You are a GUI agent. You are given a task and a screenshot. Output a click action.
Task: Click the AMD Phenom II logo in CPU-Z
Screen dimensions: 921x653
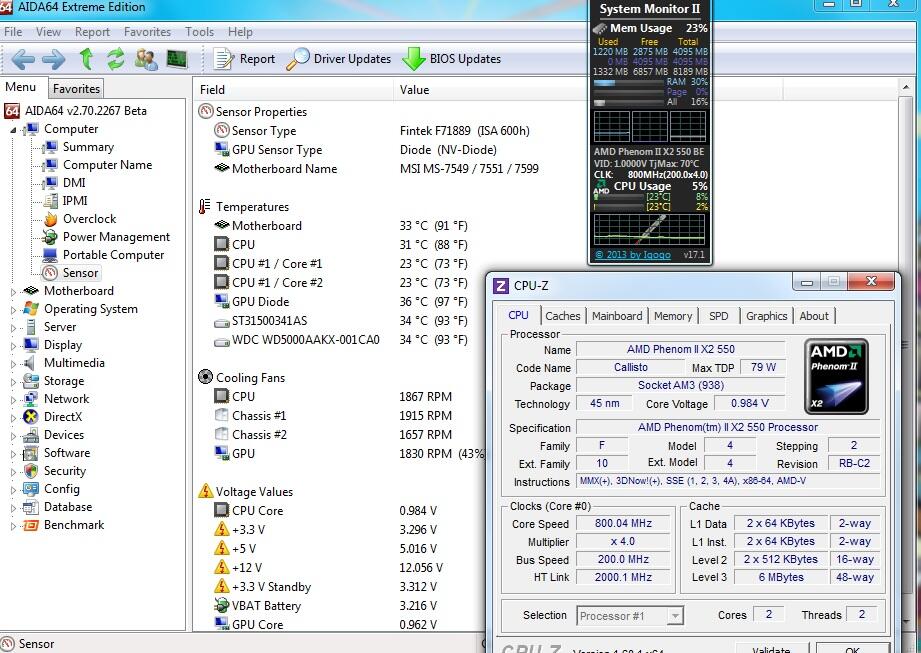pos(836,376)
